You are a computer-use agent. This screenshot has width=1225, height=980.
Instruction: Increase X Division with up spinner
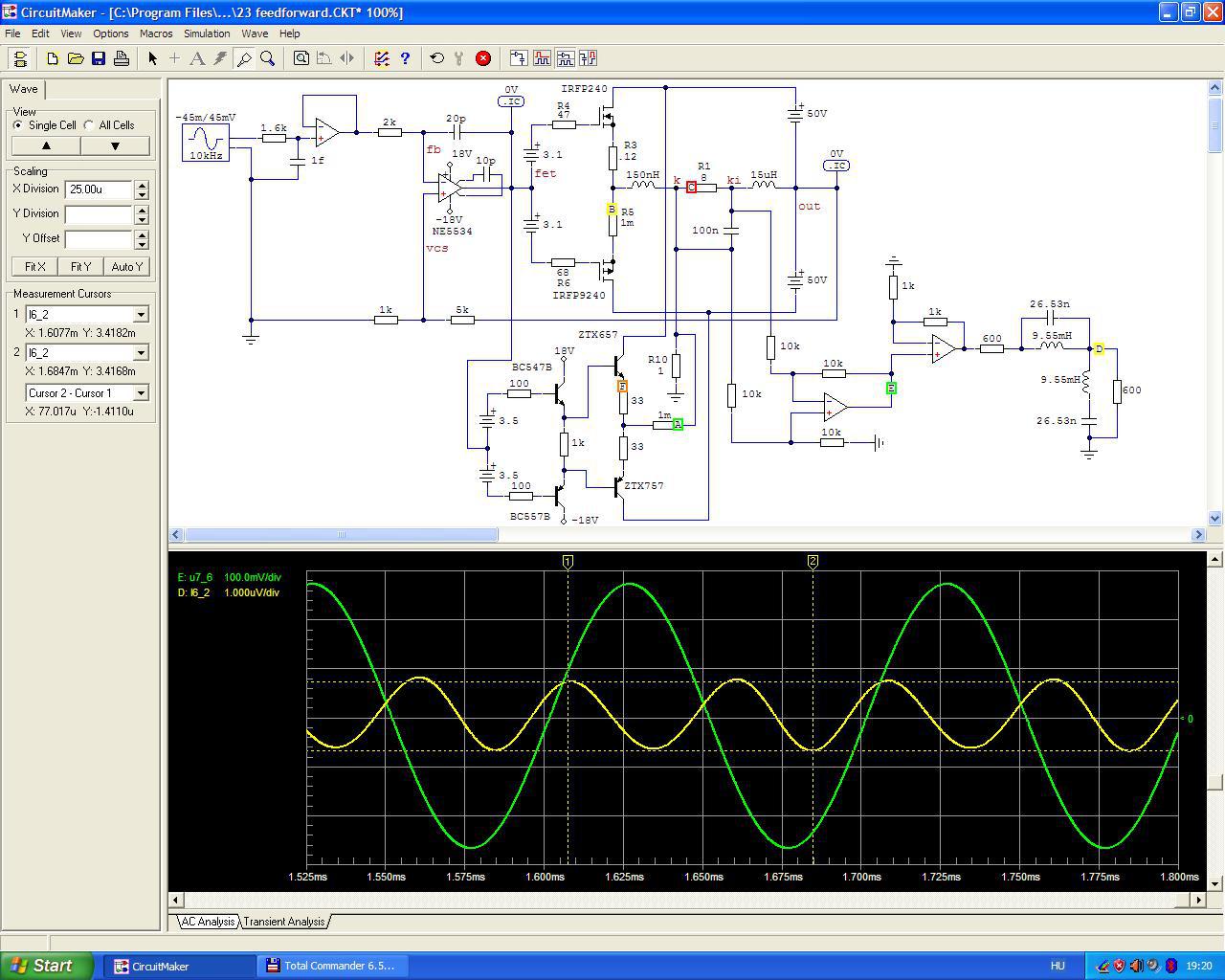(142, 185)
